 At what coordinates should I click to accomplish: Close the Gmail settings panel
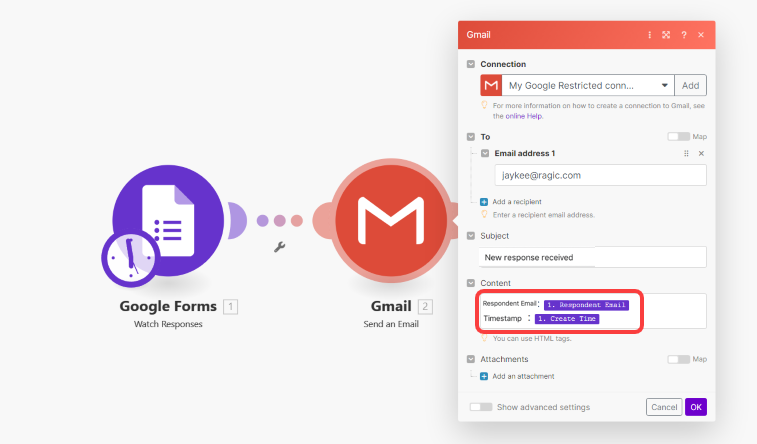pos(701,35)
